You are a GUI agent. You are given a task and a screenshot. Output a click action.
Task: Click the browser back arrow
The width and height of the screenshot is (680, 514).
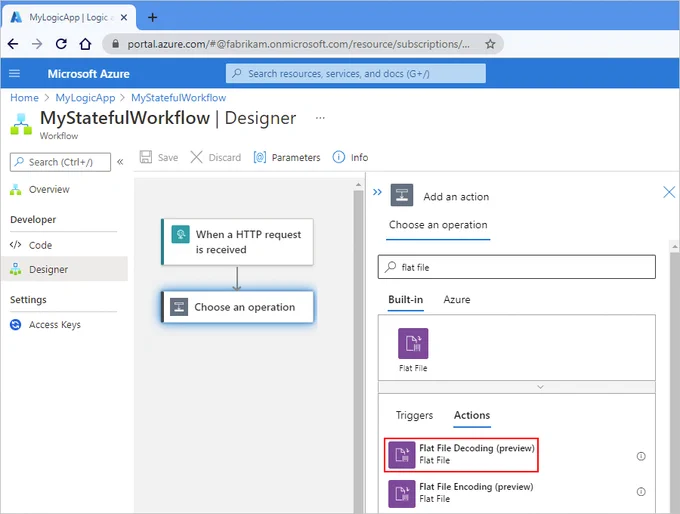pyautogui.click(x=13, y=44)
